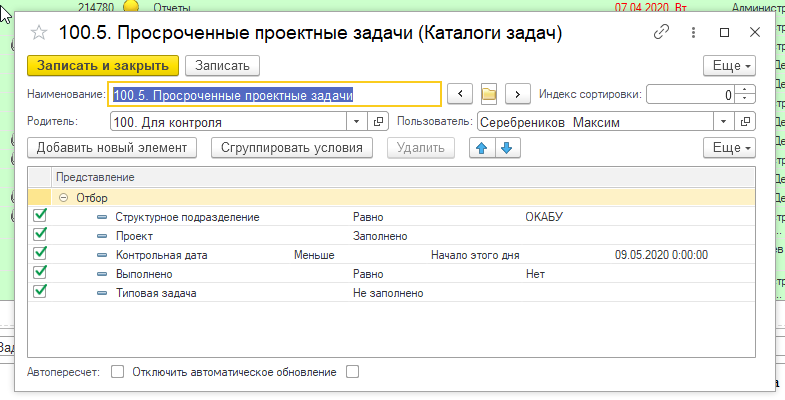Click Добавить новый элемент button
Viewport: 785px width, 400px height.
coord(112,148)
